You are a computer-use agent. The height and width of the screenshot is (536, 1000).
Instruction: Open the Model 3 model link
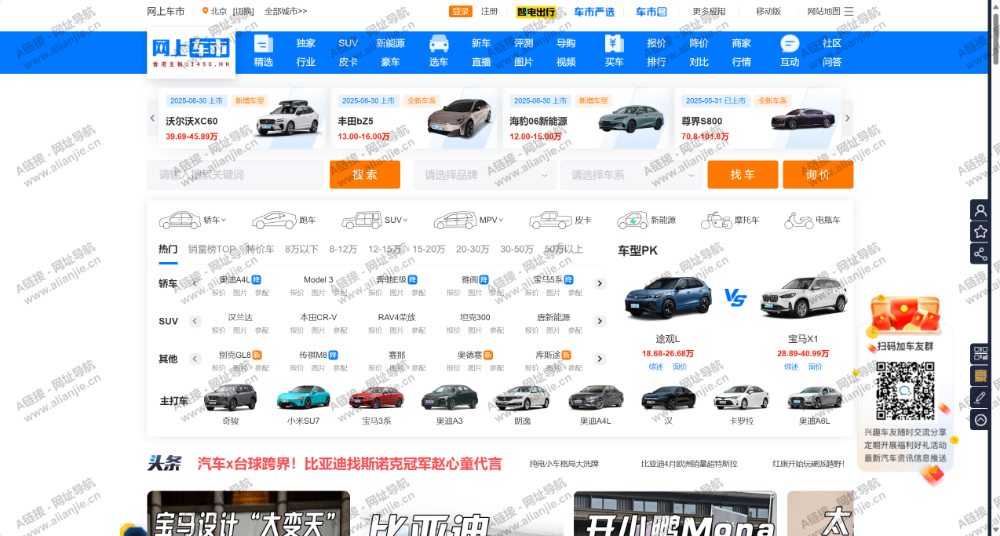point(318,279)
